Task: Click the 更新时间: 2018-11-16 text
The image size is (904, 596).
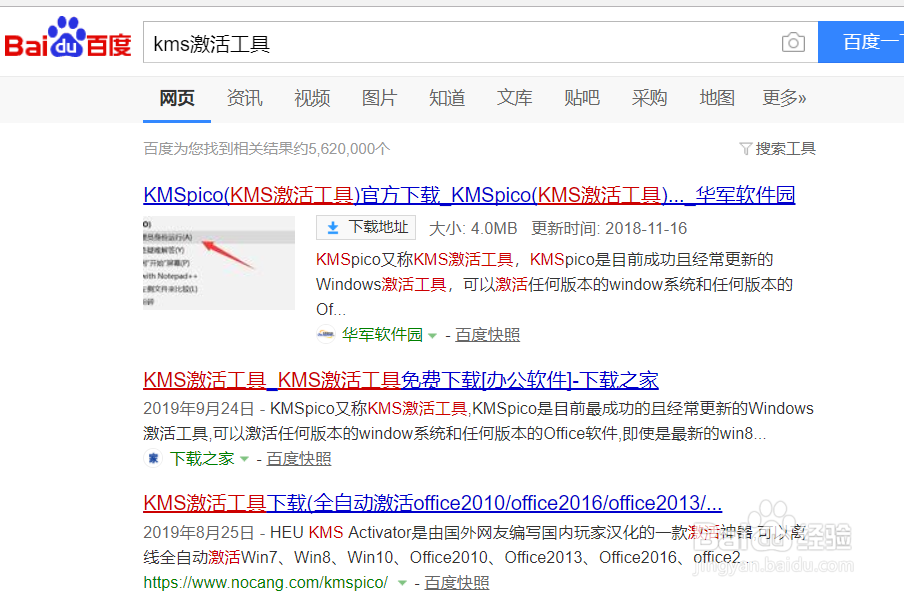Action: point(609,229)
